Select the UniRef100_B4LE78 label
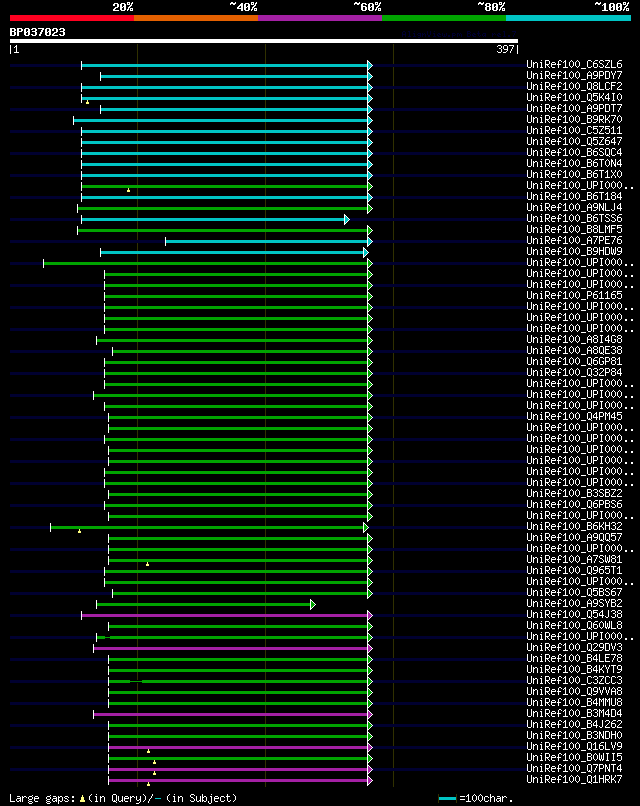Screen dimensions: 640x806 point(574,658)
